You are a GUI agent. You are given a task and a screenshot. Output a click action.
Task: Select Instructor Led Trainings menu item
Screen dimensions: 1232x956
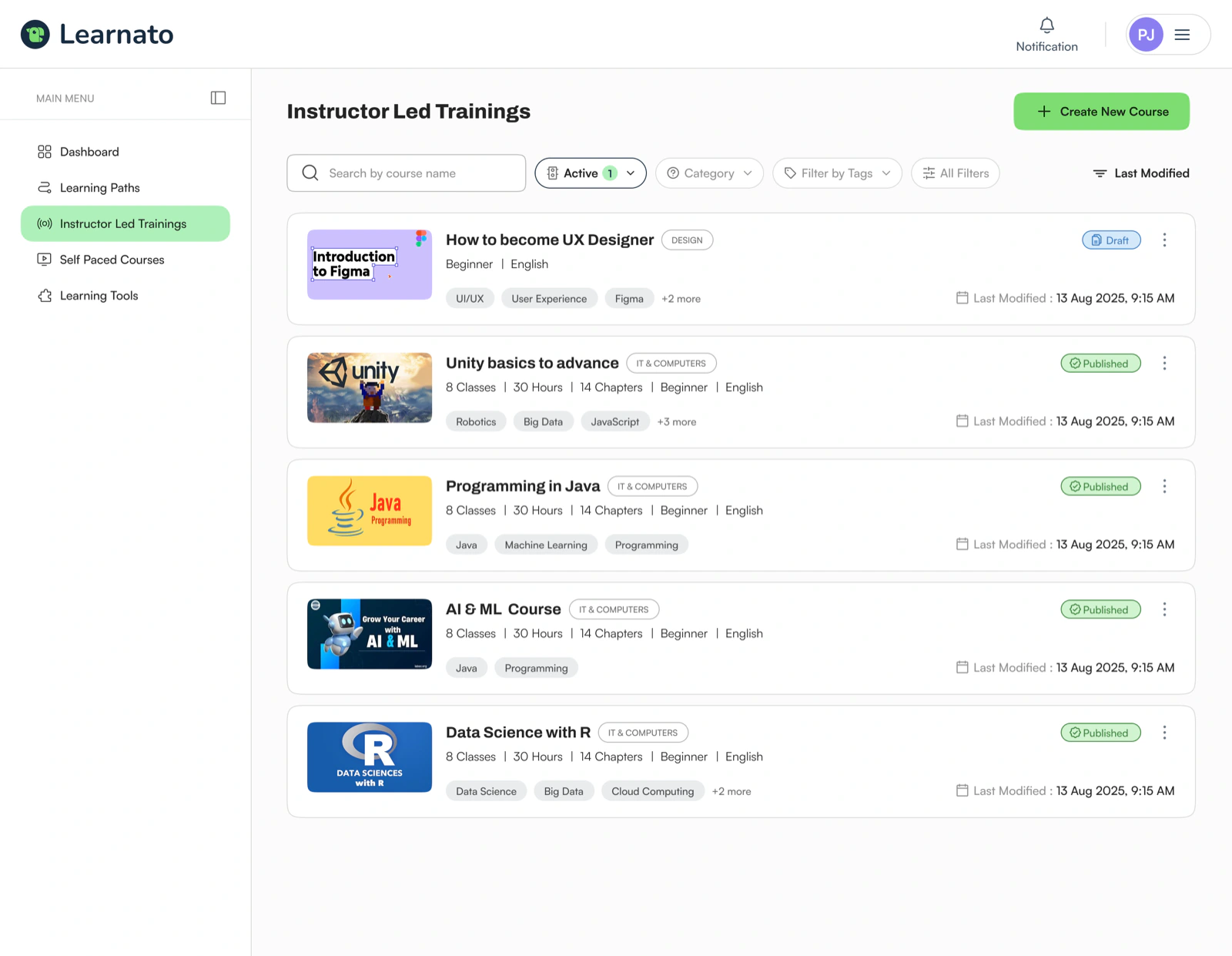click(x=126, y=223)
